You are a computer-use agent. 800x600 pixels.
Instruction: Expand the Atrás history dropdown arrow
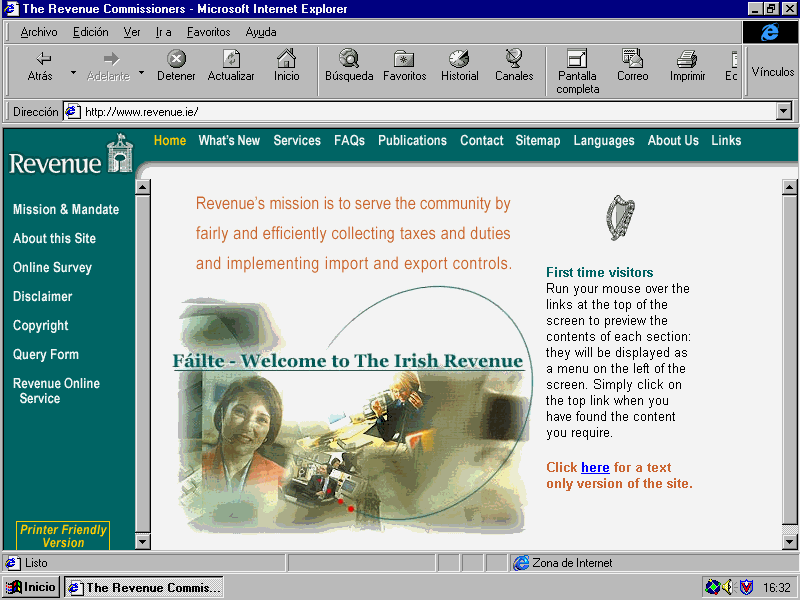[x=73, y=72]
